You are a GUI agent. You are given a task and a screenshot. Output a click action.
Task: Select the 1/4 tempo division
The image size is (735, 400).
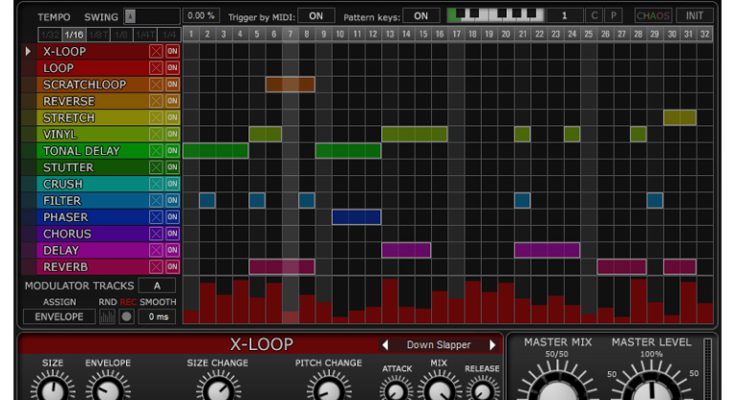pyautogui.click(x=170, y=34)
